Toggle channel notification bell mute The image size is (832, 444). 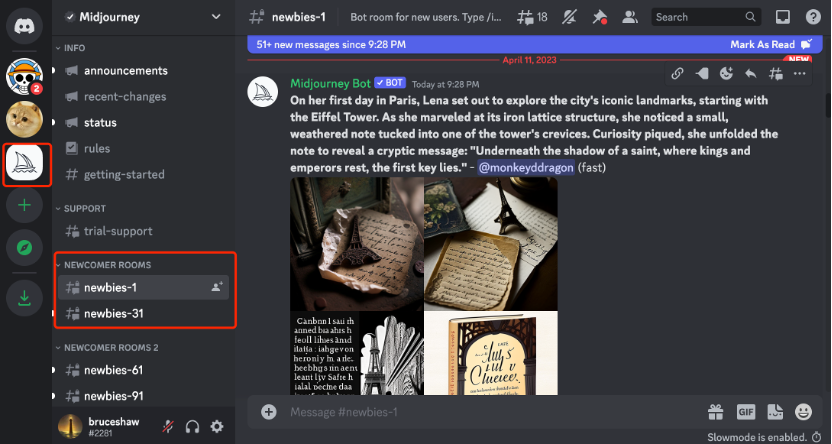coord(570,17)
